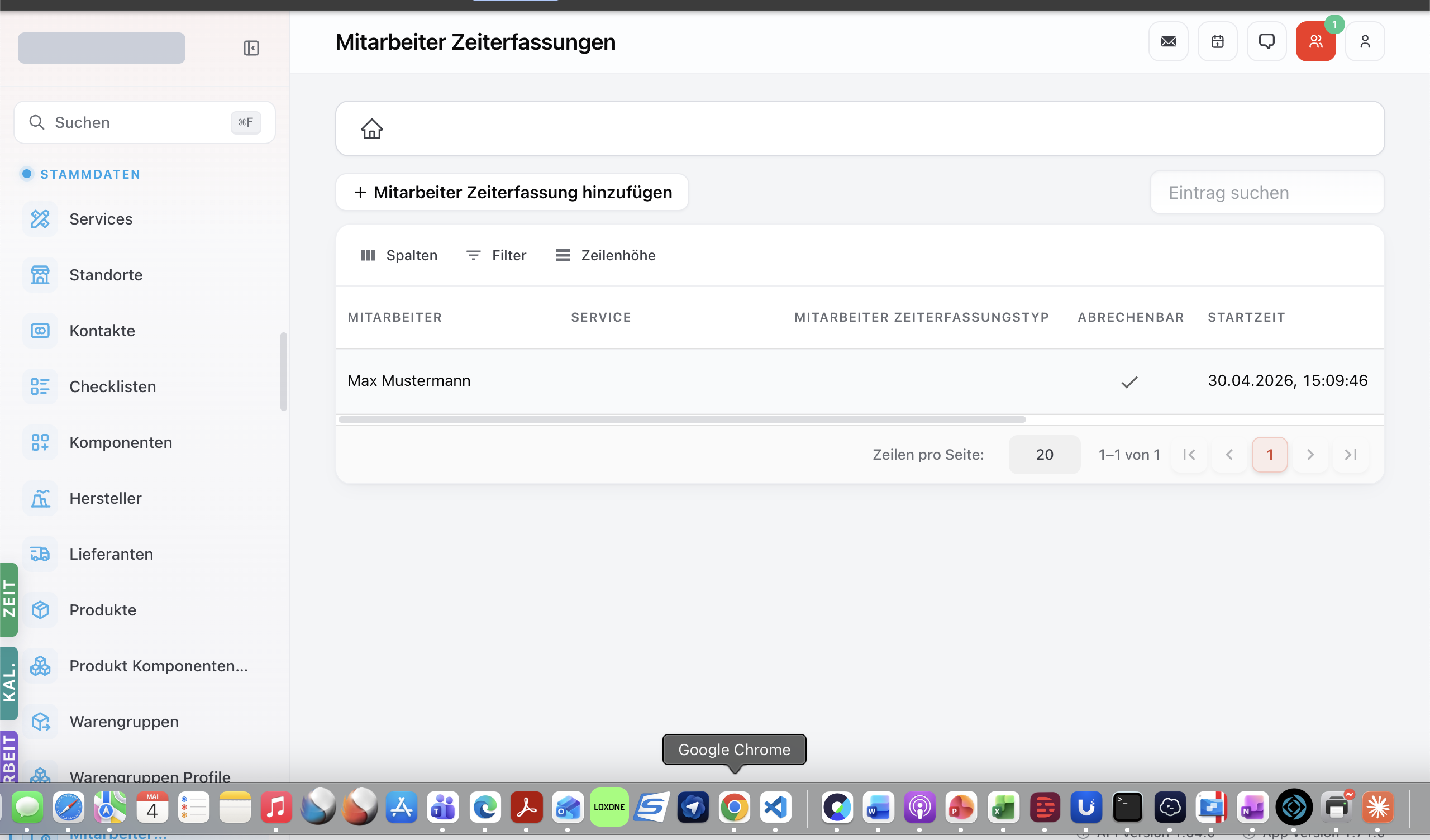
Task: Go to the home breadcrumb icon
Action: (371, 129)
